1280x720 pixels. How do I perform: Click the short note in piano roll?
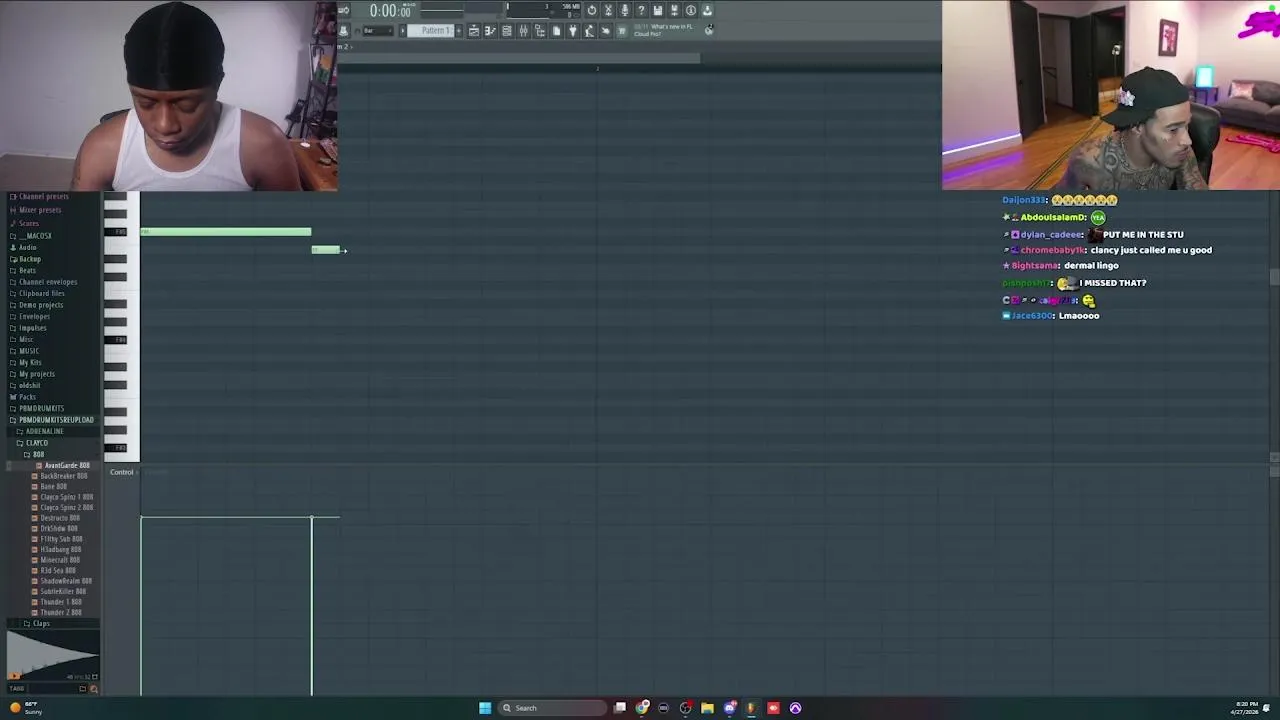326,250
